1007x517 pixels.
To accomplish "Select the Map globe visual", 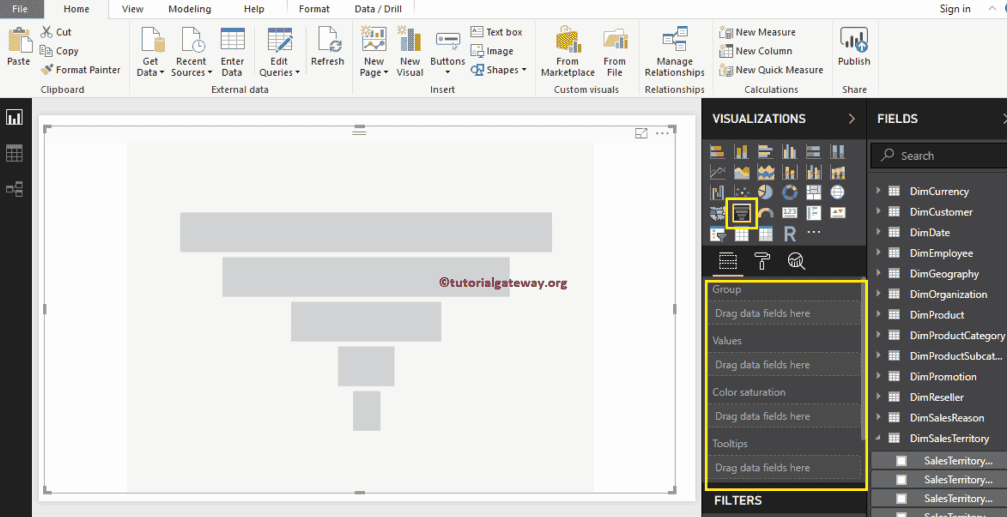I will click(x=837, y=192).
